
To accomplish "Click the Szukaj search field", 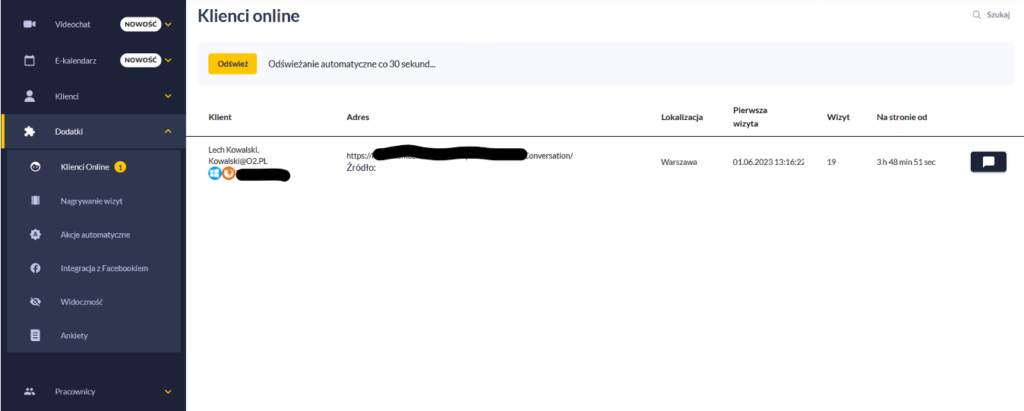I will 991,14.
